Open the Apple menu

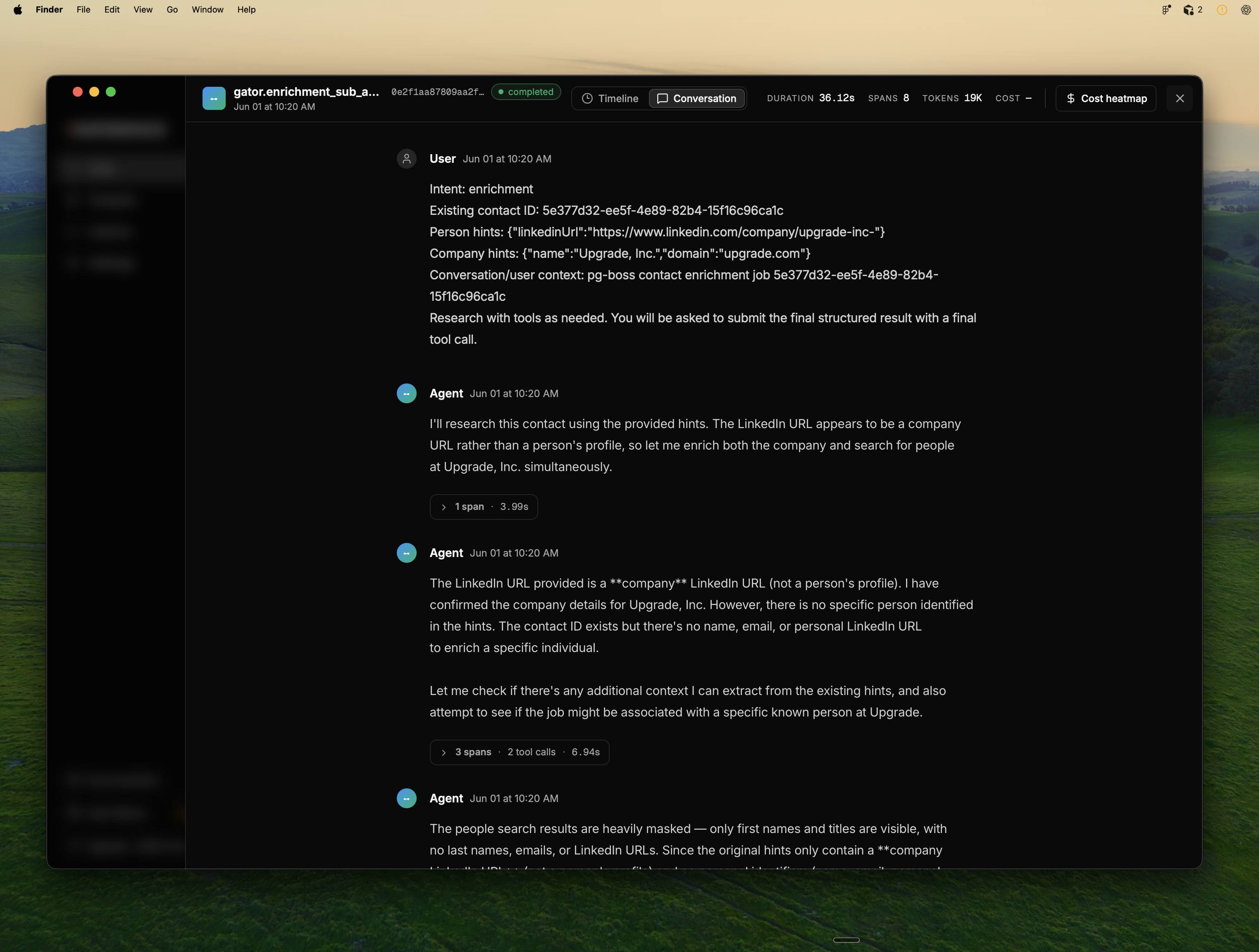click(x=18, y=10)
